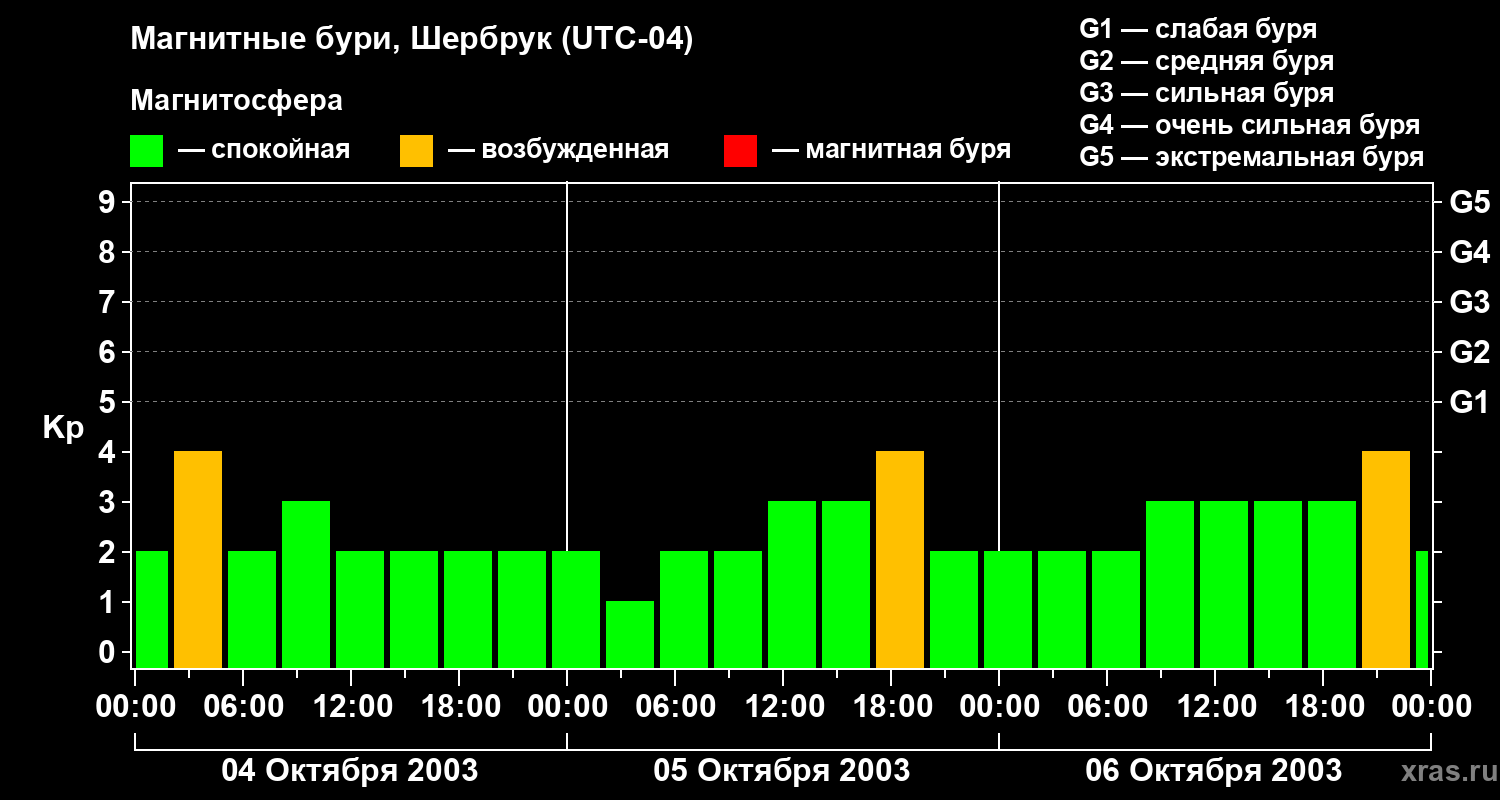The image size is (1500, 800).
Task: Click the 'G3' label on the right axis
Action: coord(1469,302)
